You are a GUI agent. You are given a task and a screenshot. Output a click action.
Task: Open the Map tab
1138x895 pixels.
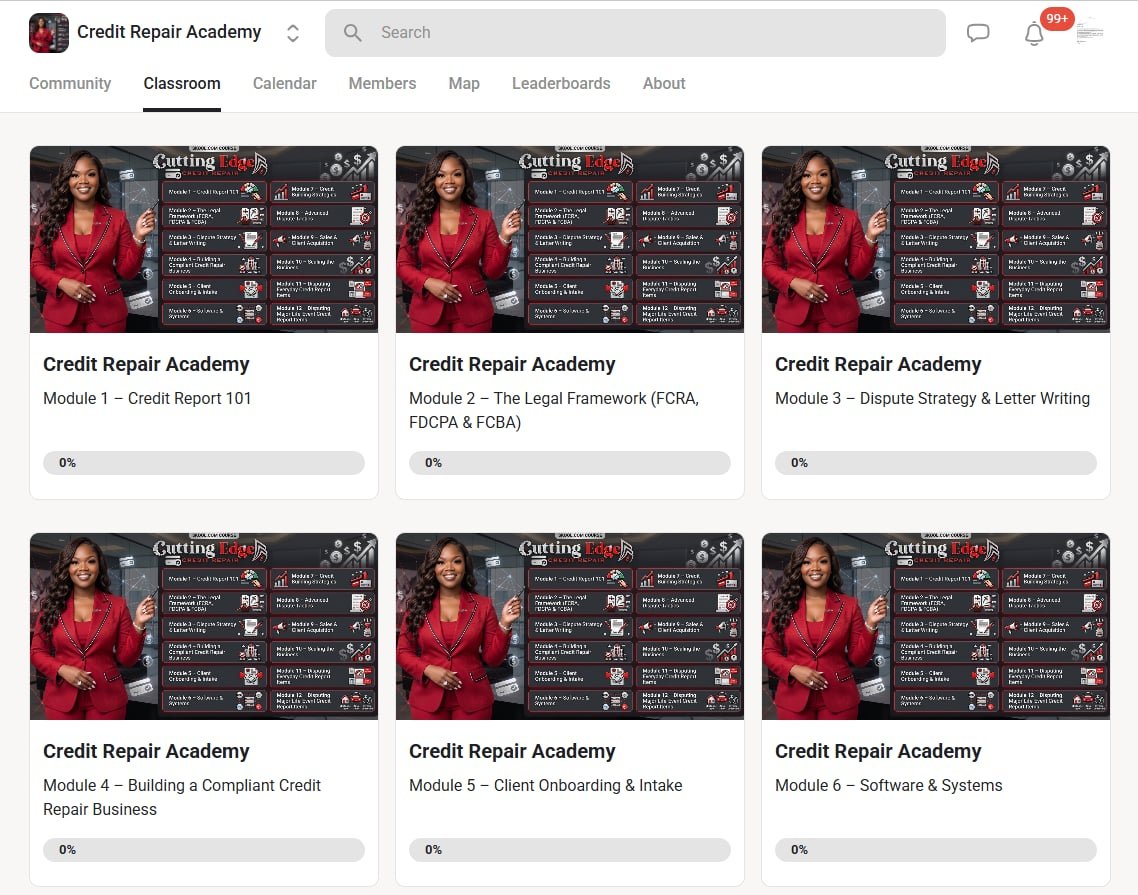pos(464,83)
